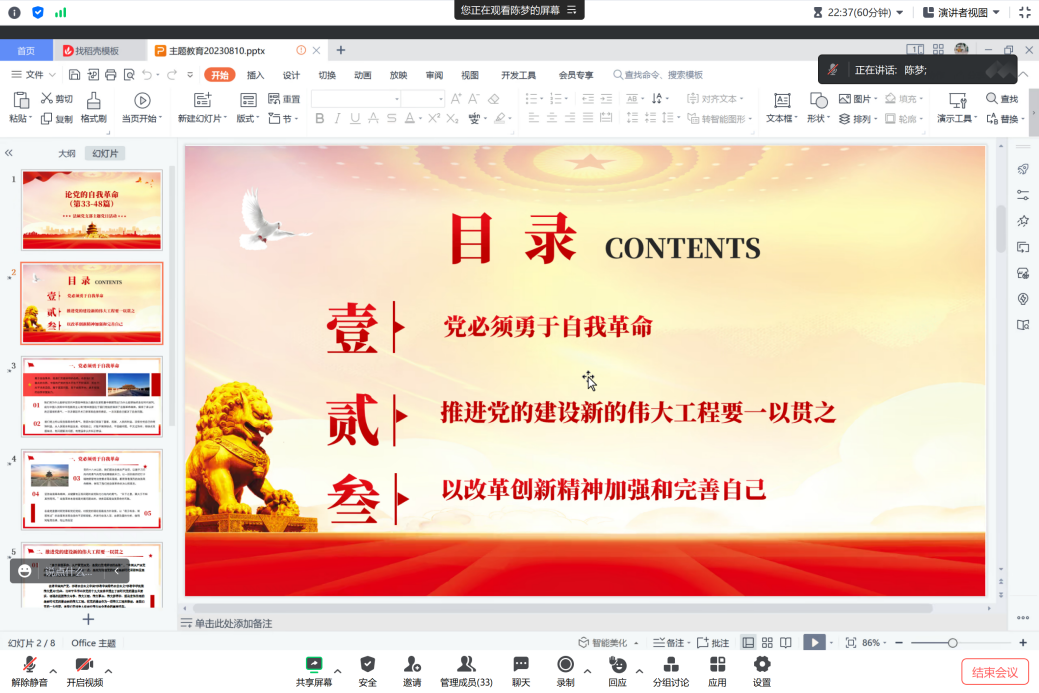This screenshot has height=693, width=1039.
Task: Open the Security (安全) shield icon
Action: point(368,665)
